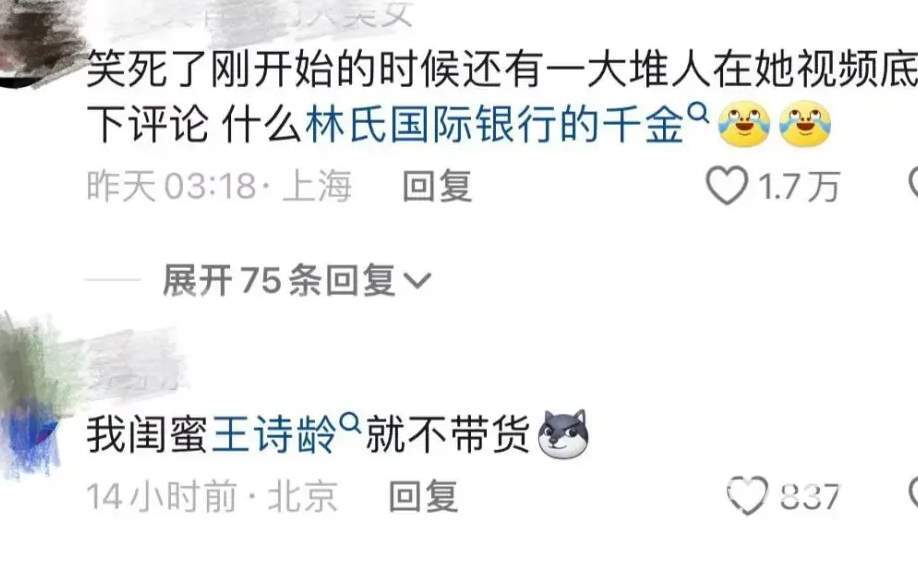
Task: Tap the second crying-laughing emoji
Action: tap(805, 124)
